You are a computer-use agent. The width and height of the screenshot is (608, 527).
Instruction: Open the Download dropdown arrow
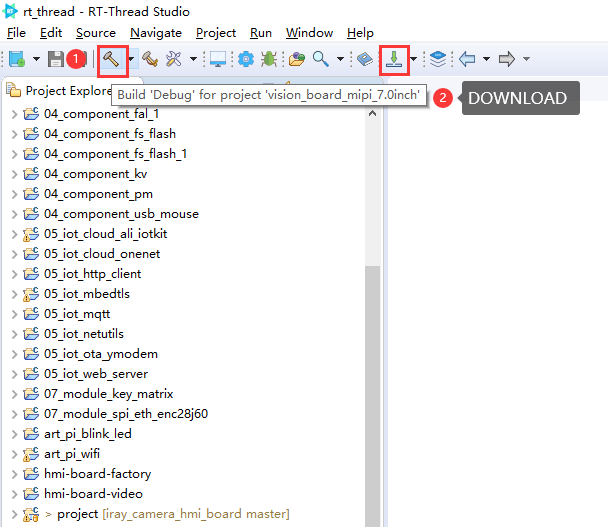click(x=414, y=59)
